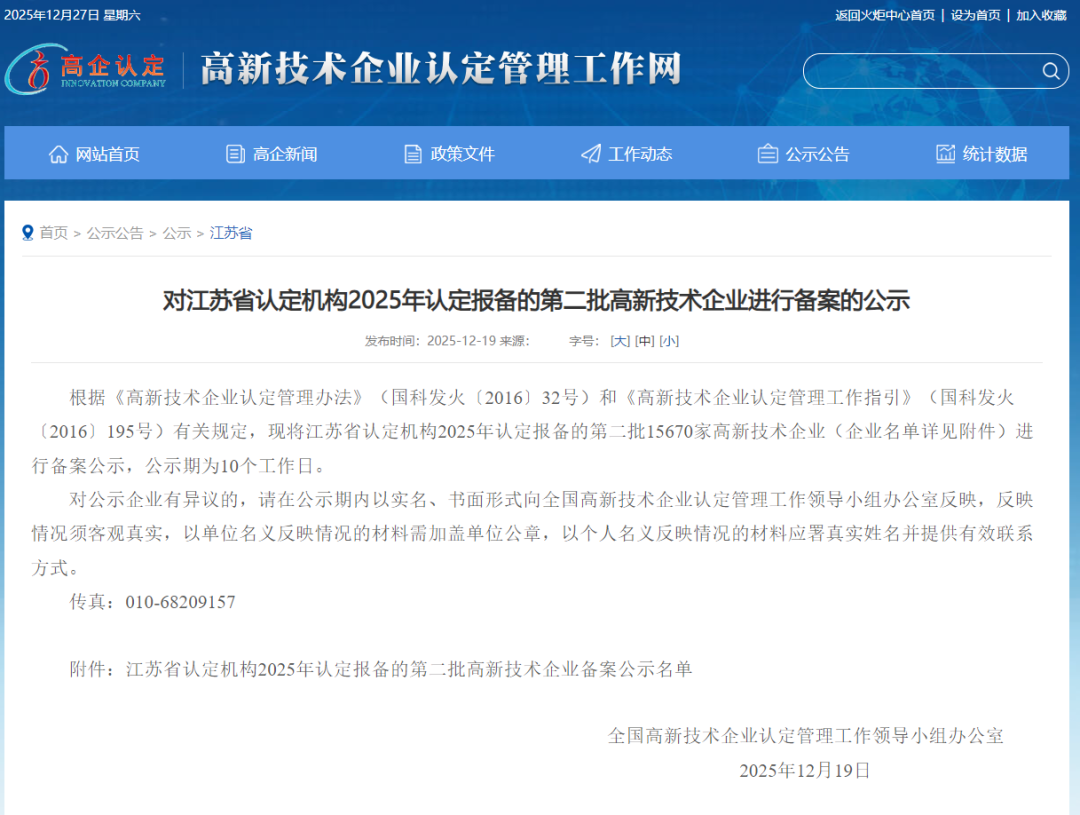Image resolution: width=1080 pixels, height=815 pixels.
Task: Click the document icon beside 政策文件
Action: [x=413, y=154]
